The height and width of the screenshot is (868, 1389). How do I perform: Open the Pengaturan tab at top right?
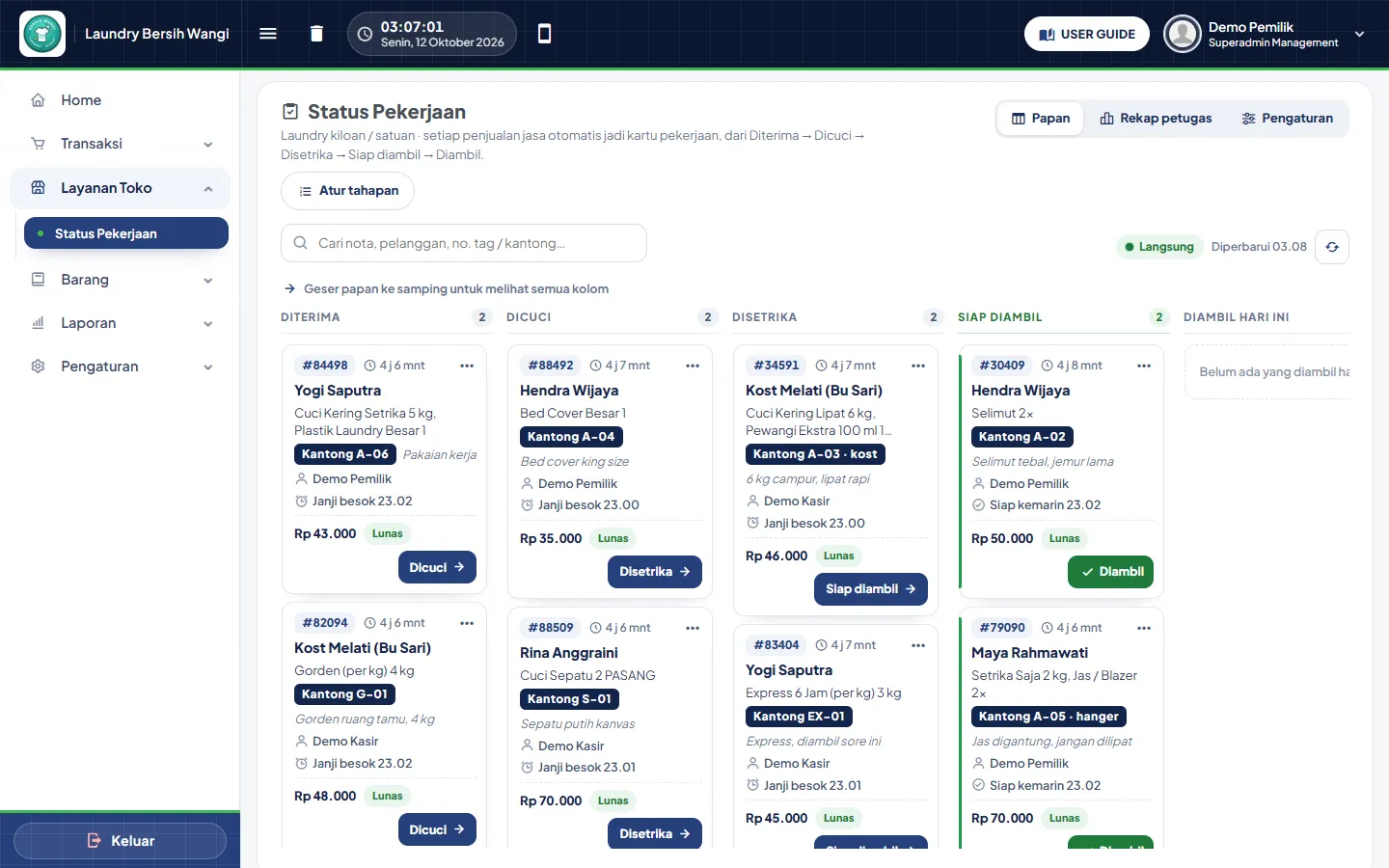pos(1287,119)
